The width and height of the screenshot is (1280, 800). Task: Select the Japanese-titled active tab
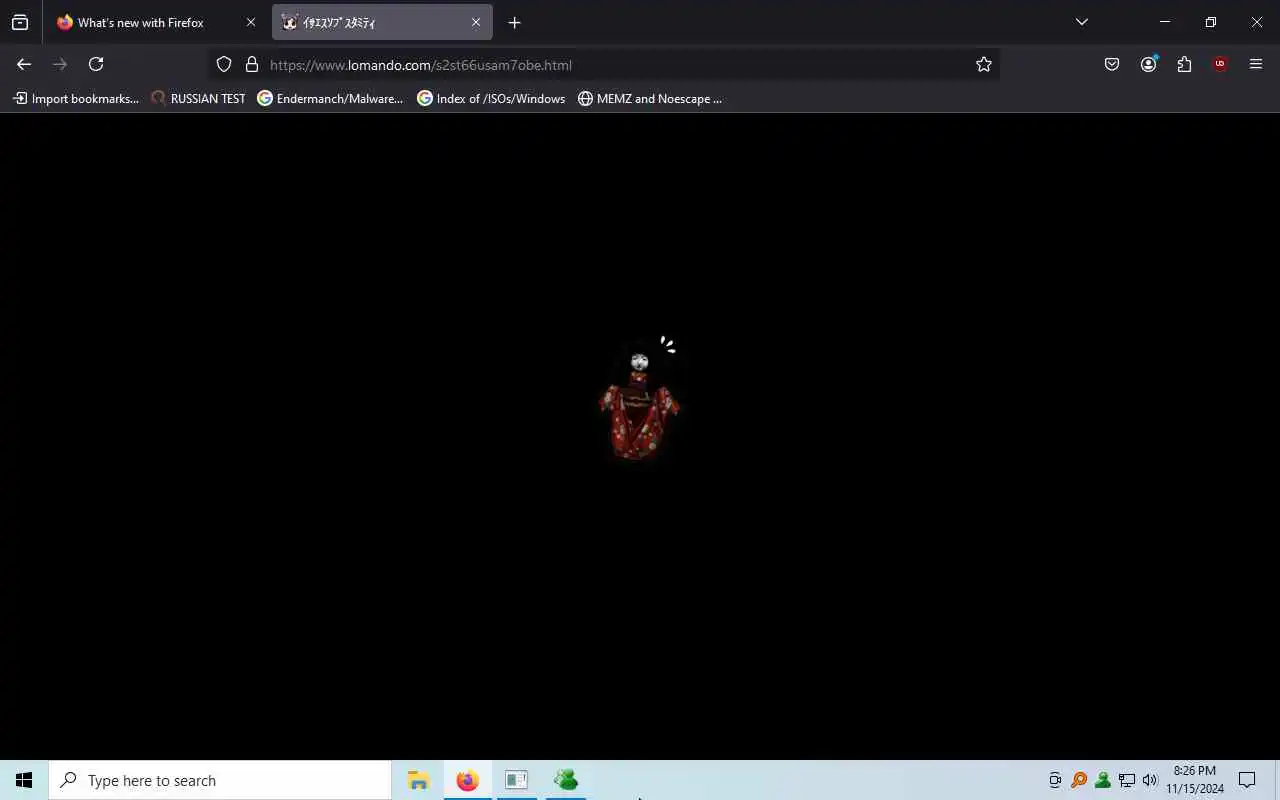pos(382,22)
